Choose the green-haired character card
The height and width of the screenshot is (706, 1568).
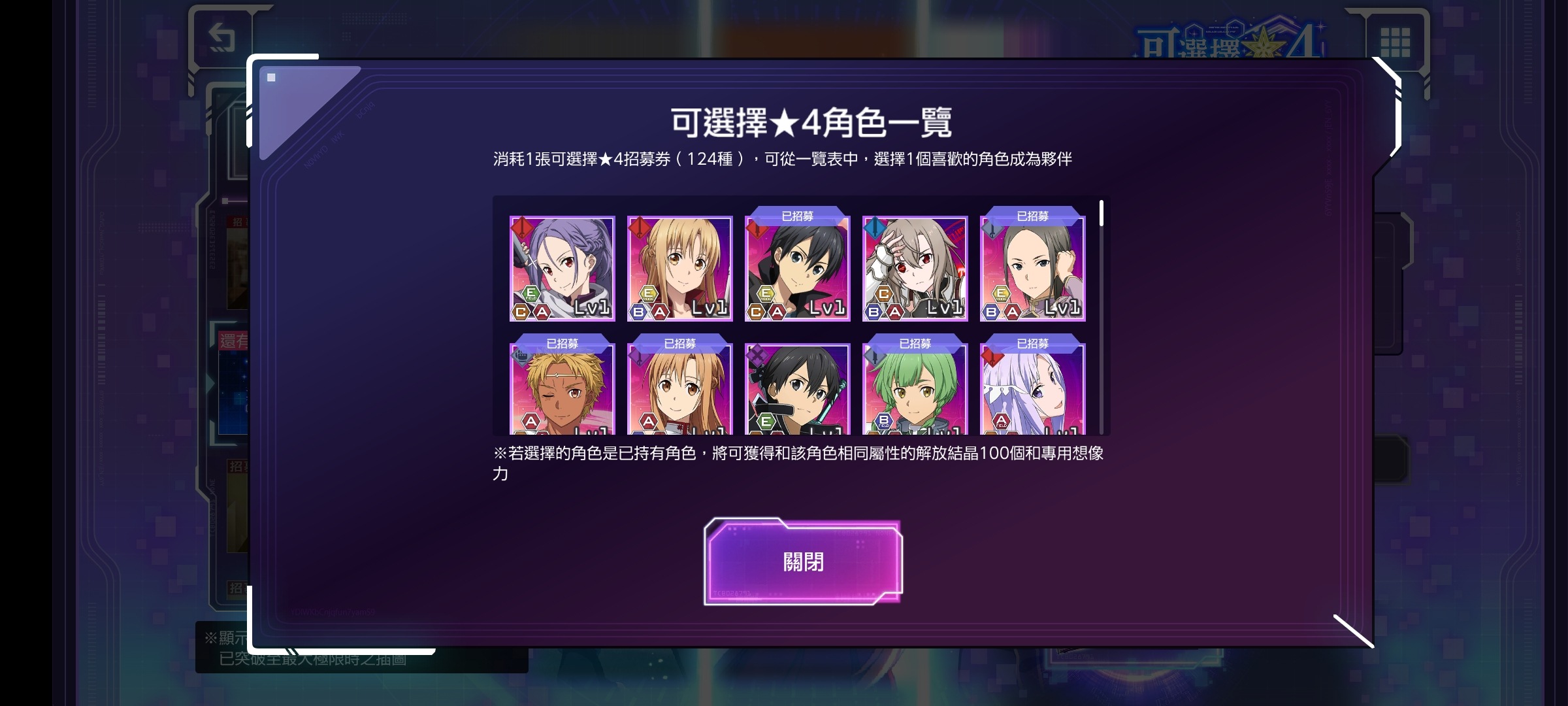point(915,390)
